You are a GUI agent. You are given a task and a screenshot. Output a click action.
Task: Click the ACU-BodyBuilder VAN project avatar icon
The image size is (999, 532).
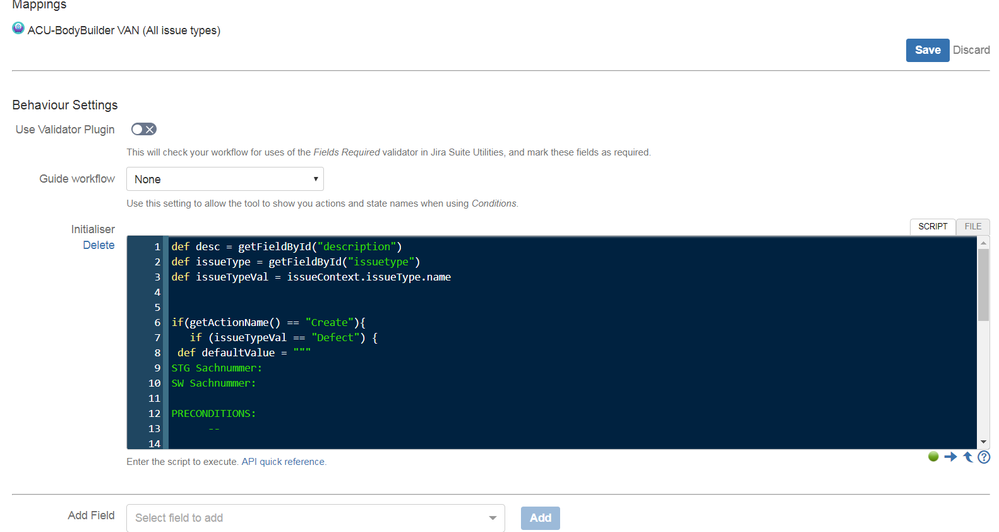pyautogui.click(x=18, y=28)
